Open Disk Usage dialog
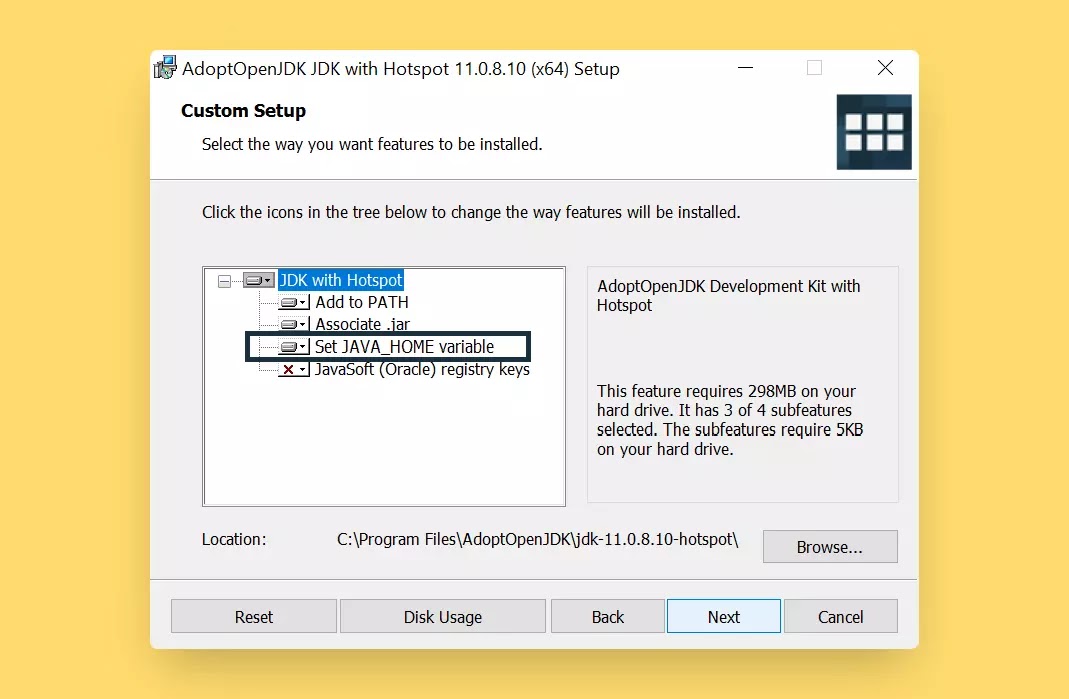Screen dimensions: 1069x699 442,616
